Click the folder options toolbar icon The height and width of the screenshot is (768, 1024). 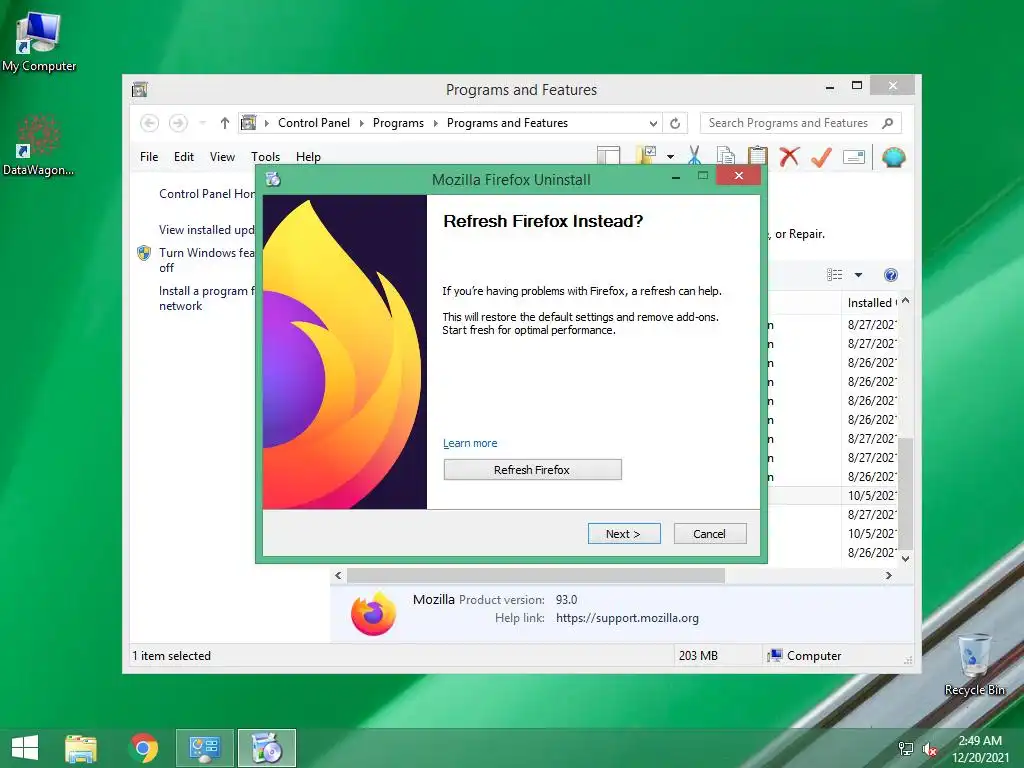pyautogui.click(x=646, y=155)
